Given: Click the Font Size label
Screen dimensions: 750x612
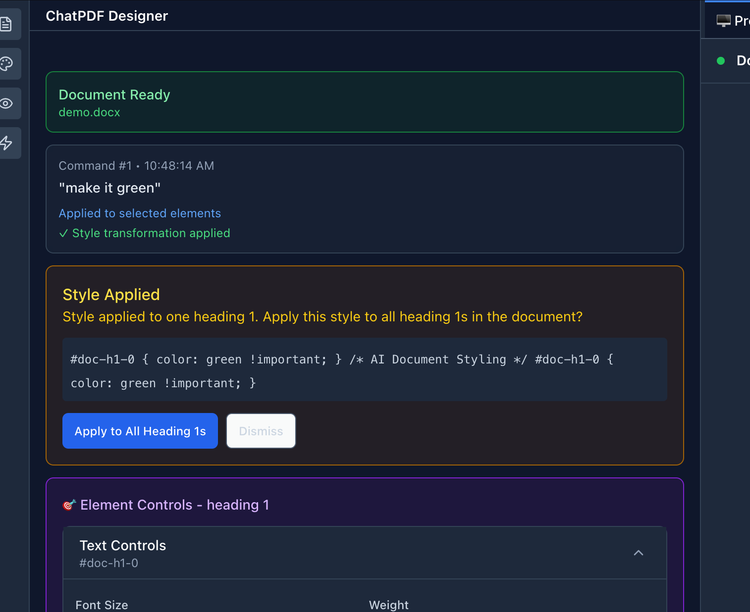Looking at the screenshot, I should (101, 605).
